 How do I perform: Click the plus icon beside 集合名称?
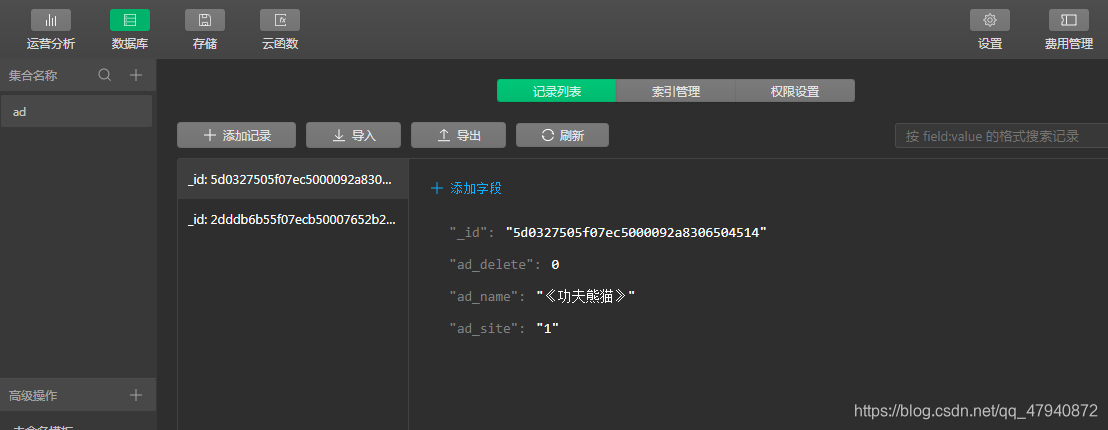[x=136, y=75]
